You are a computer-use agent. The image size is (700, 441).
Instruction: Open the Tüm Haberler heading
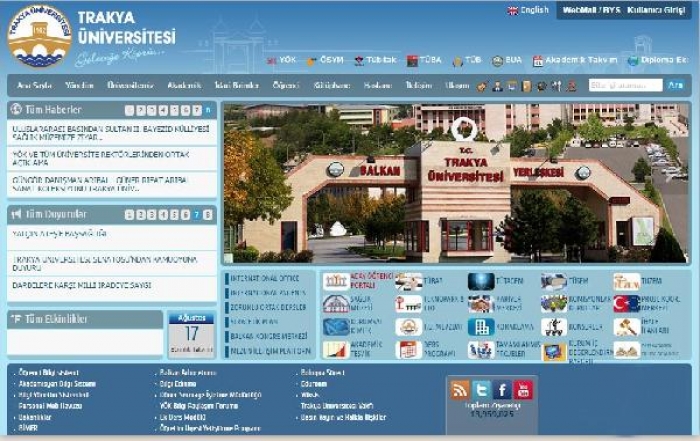click(53, 109)
